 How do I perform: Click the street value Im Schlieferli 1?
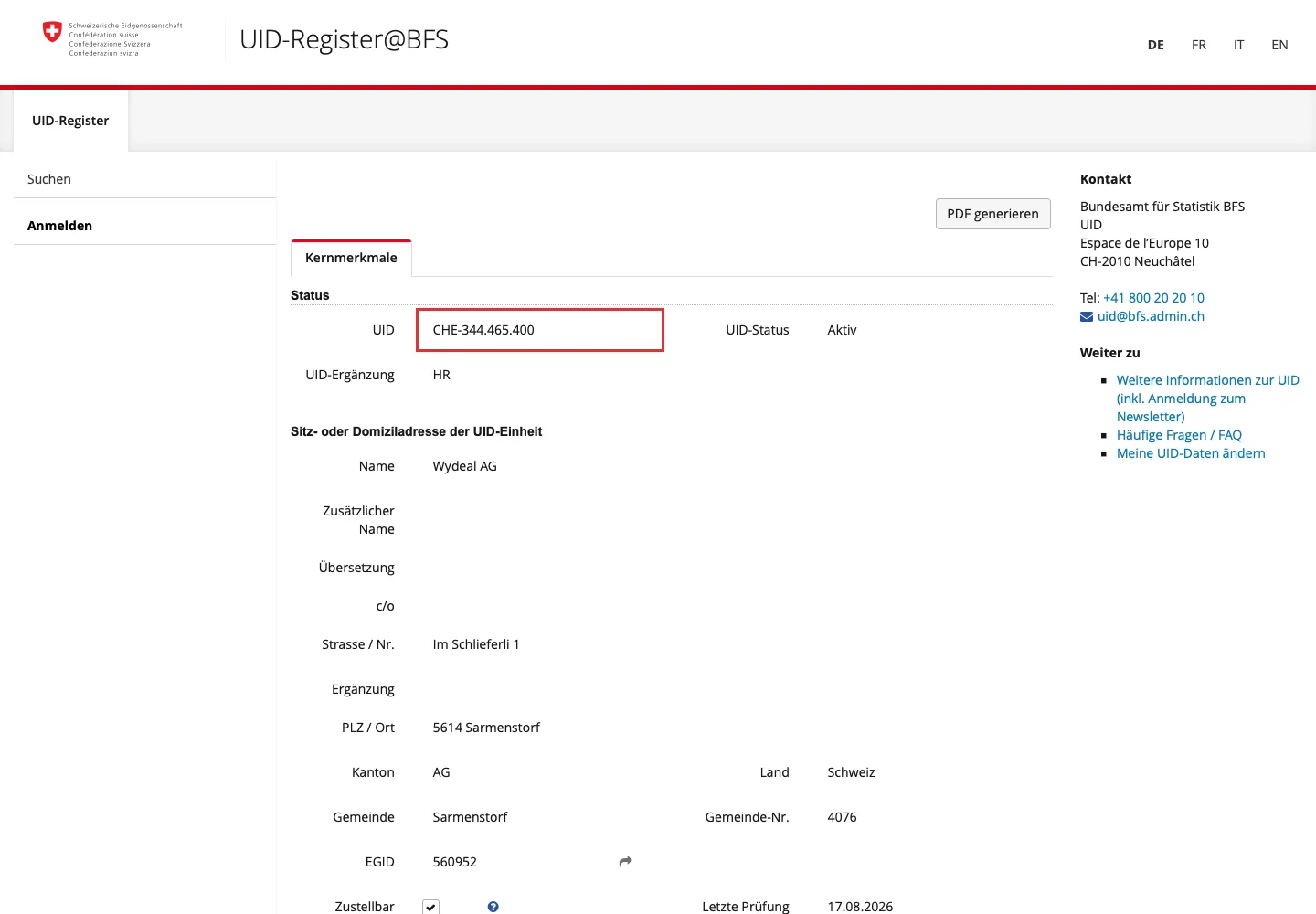coord(476,644)
